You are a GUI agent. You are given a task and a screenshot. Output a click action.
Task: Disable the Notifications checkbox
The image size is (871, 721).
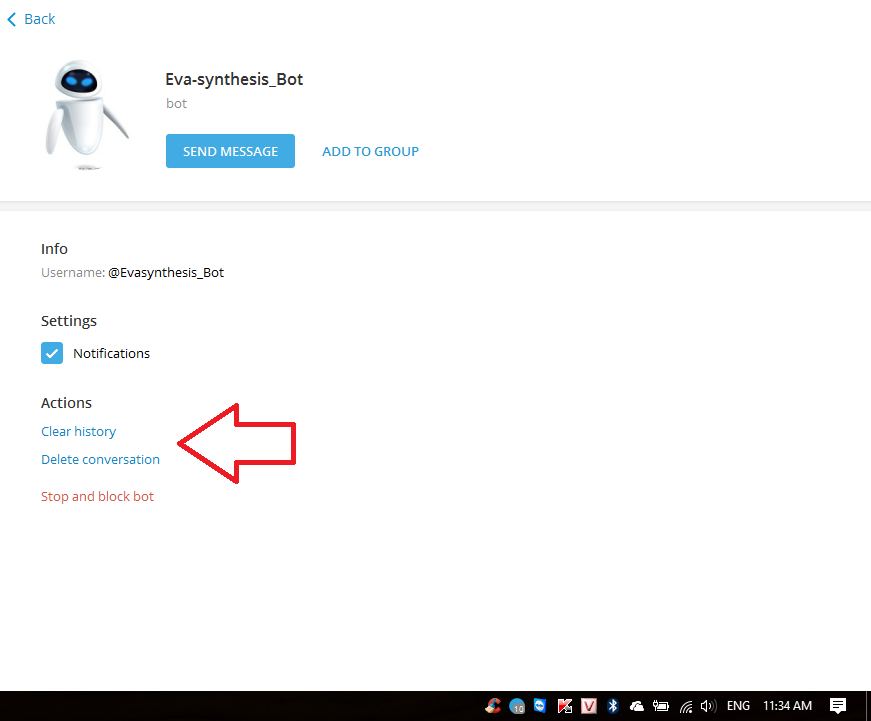pos(52,353)
